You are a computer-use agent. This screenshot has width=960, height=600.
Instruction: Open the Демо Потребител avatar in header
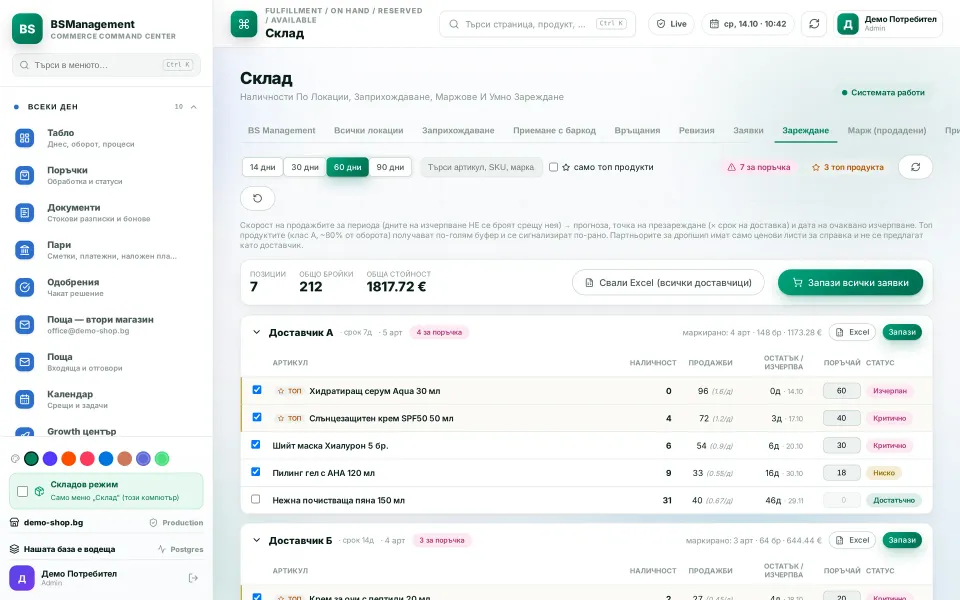(848, 24)
